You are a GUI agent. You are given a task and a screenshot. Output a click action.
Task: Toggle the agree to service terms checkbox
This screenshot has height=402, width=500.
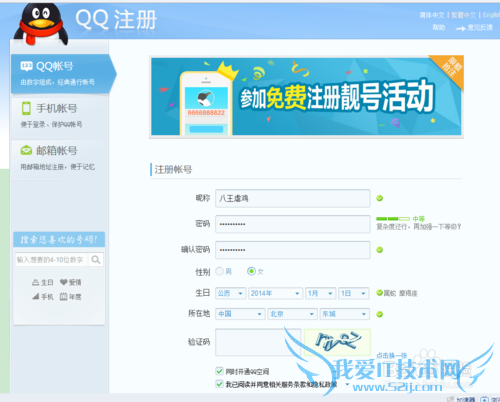(219, 384)
